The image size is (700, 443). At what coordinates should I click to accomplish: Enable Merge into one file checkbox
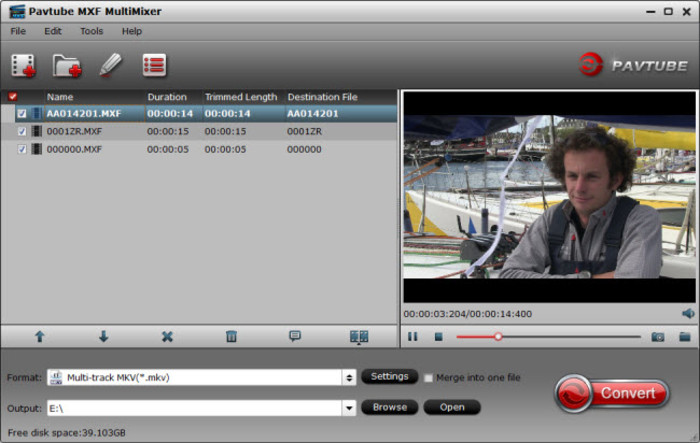(428, 378)
